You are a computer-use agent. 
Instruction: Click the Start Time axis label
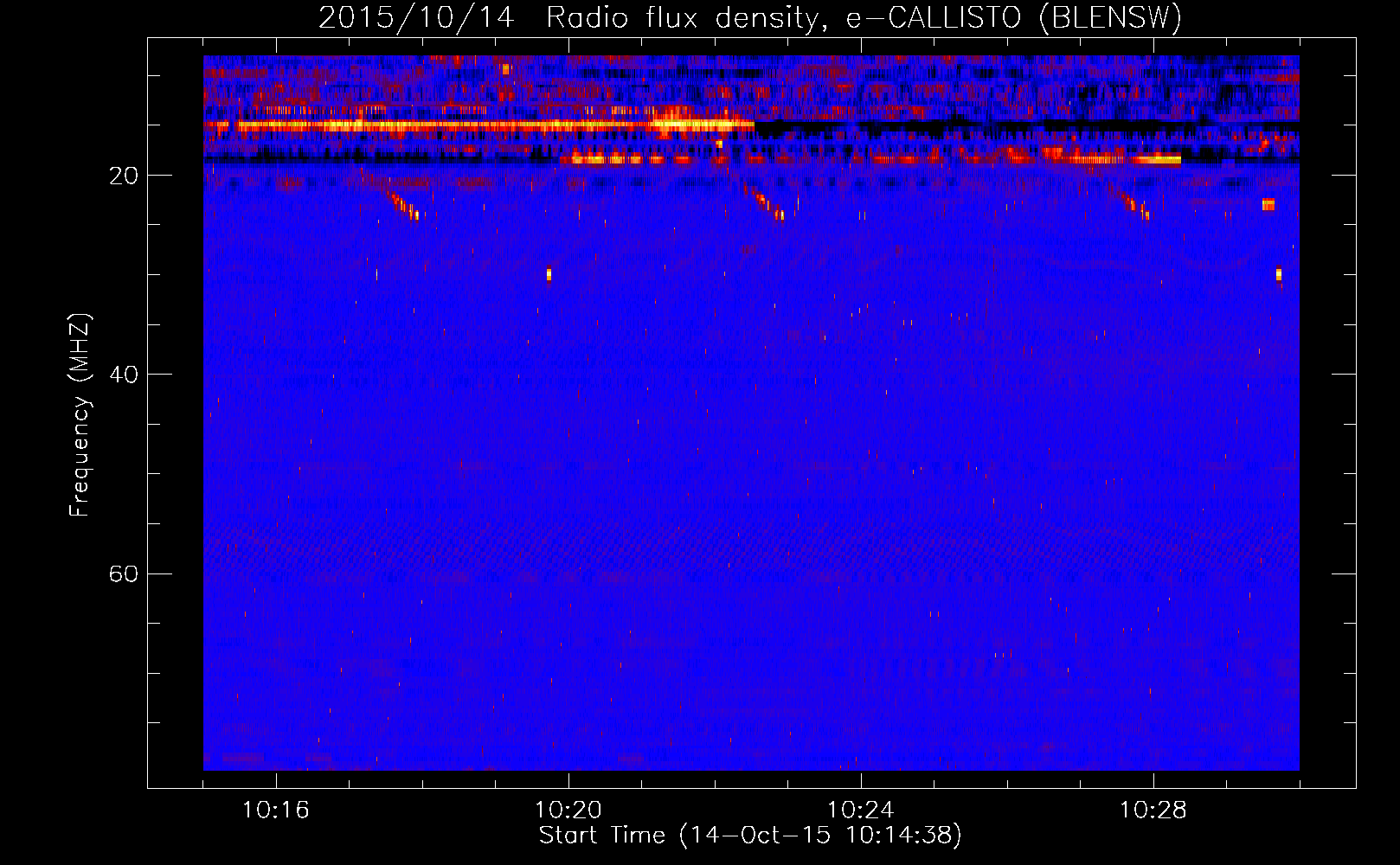click(750, 836)
